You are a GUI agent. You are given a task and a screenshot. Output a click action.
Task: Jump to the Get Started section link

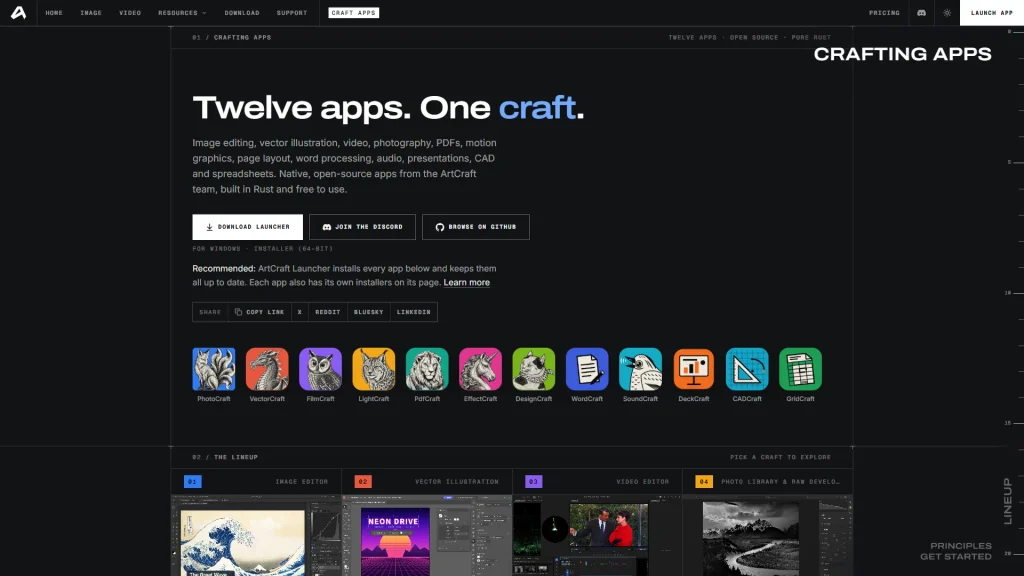tap(956, 556)
